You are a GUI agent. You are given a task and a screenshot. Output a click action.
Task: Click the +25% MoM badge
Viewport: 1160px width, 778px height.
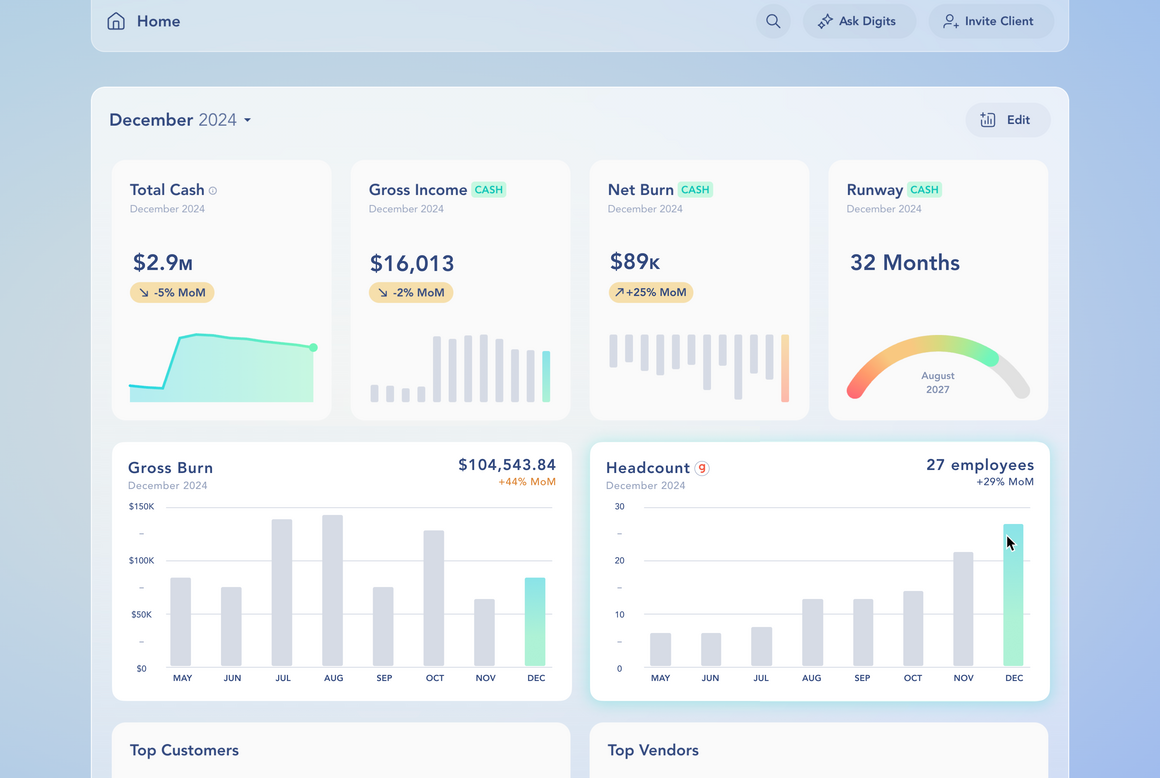point(651,292)
